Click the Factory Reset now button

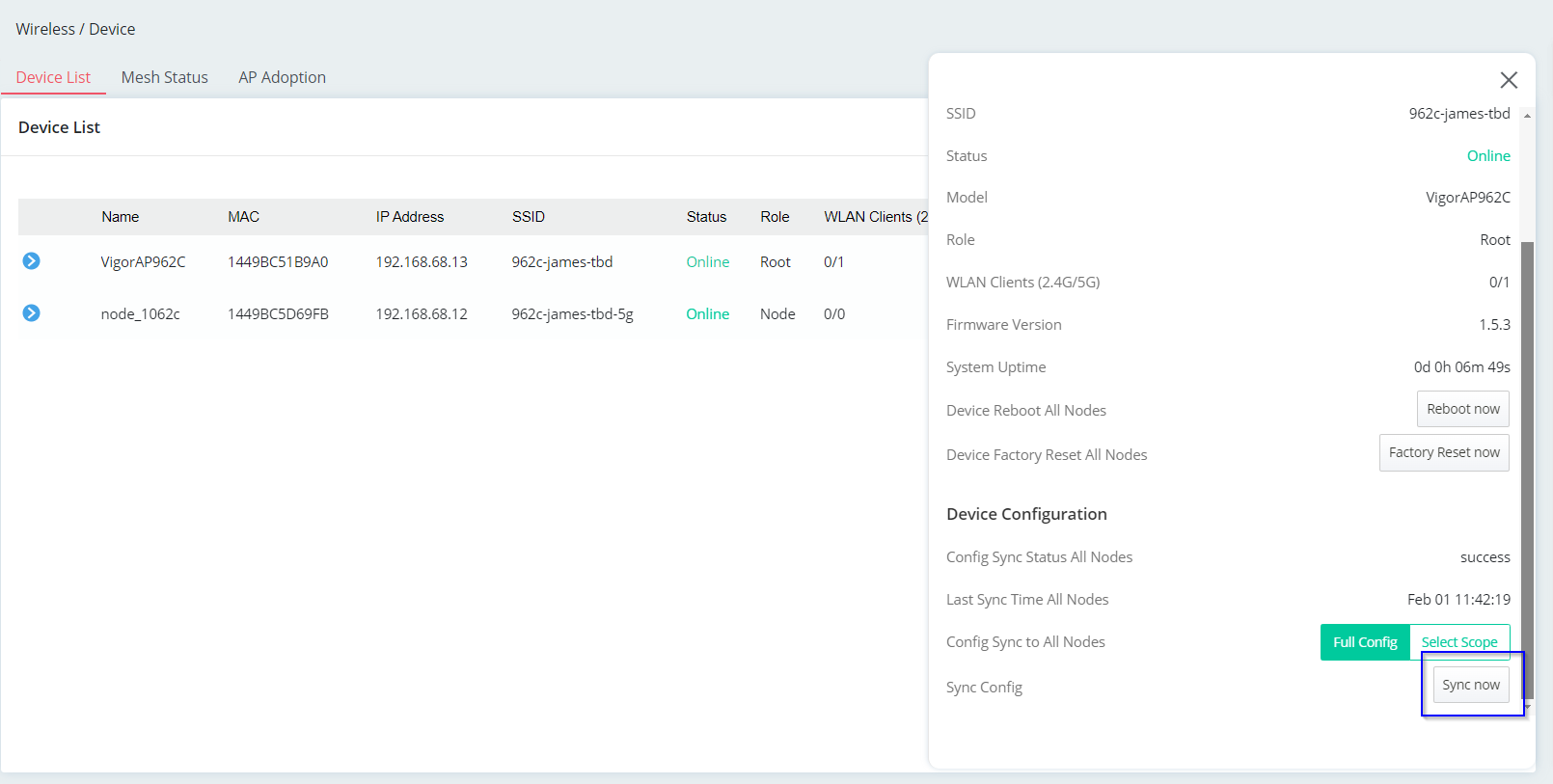1443,452
